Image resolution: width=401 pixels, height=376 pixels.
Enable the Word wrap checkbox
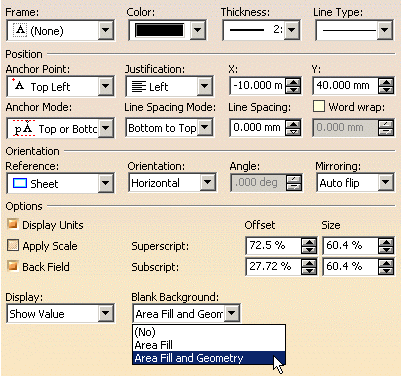coord(319,107)
